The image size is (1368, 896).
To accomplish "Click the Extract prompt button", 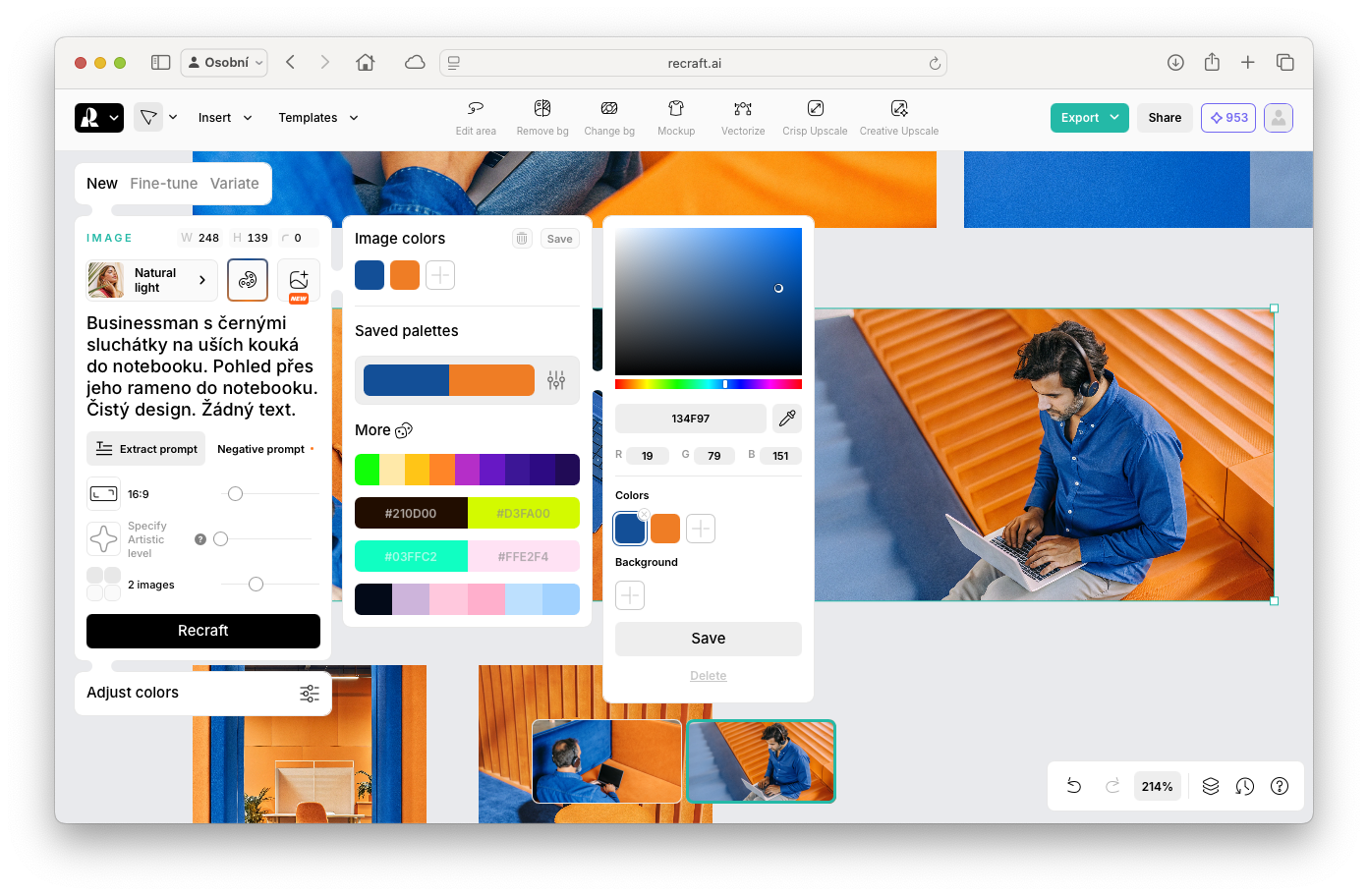I will pos(146,449).
